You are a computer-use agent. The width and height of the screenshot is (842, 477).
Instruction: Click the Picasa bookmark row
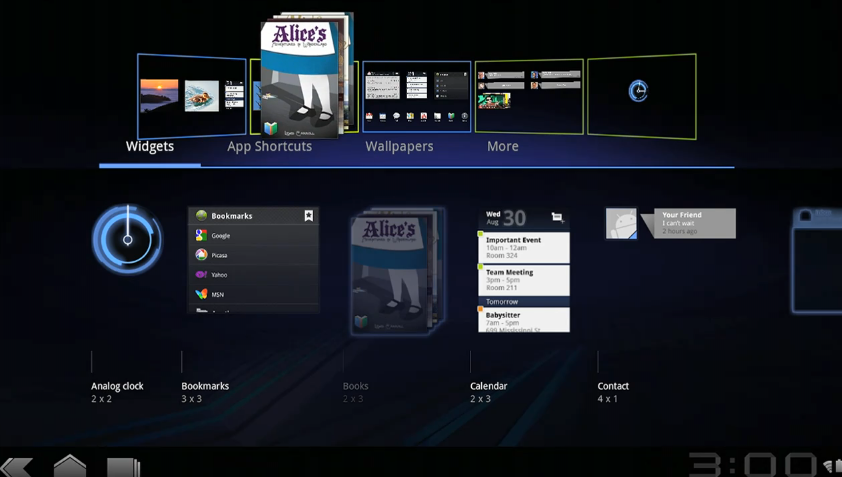[253, 255]
